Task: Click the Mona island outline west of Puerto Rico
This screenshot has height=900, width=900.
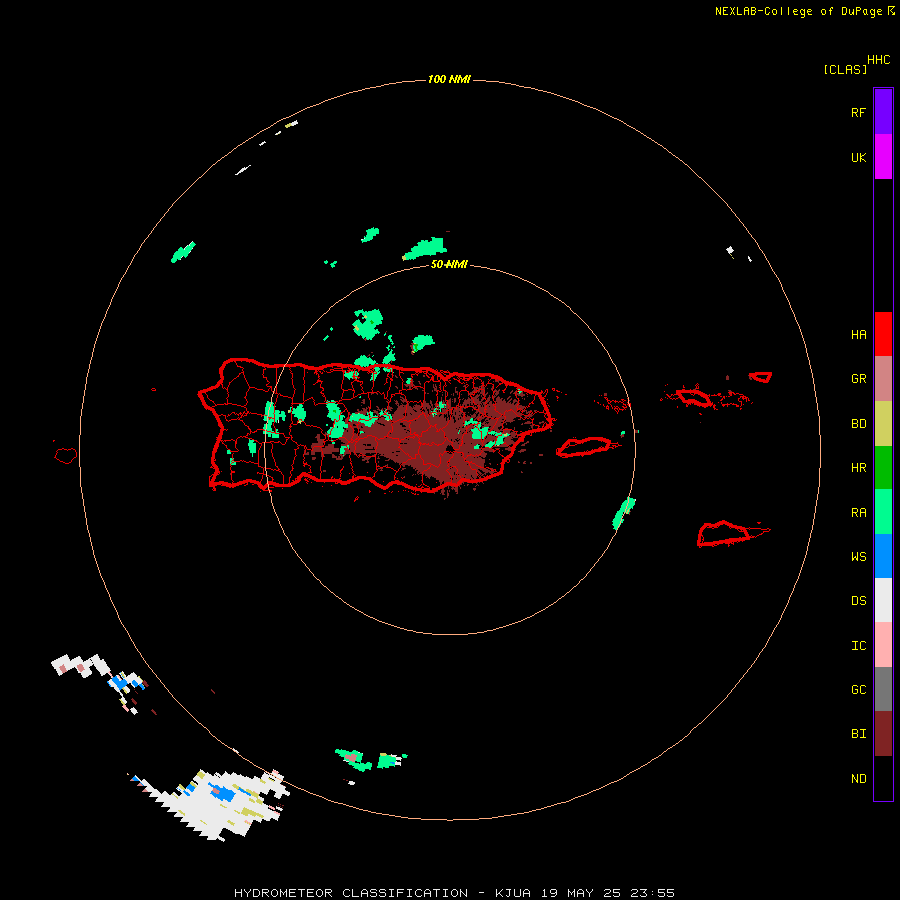Action: click(x=65, y=455)
